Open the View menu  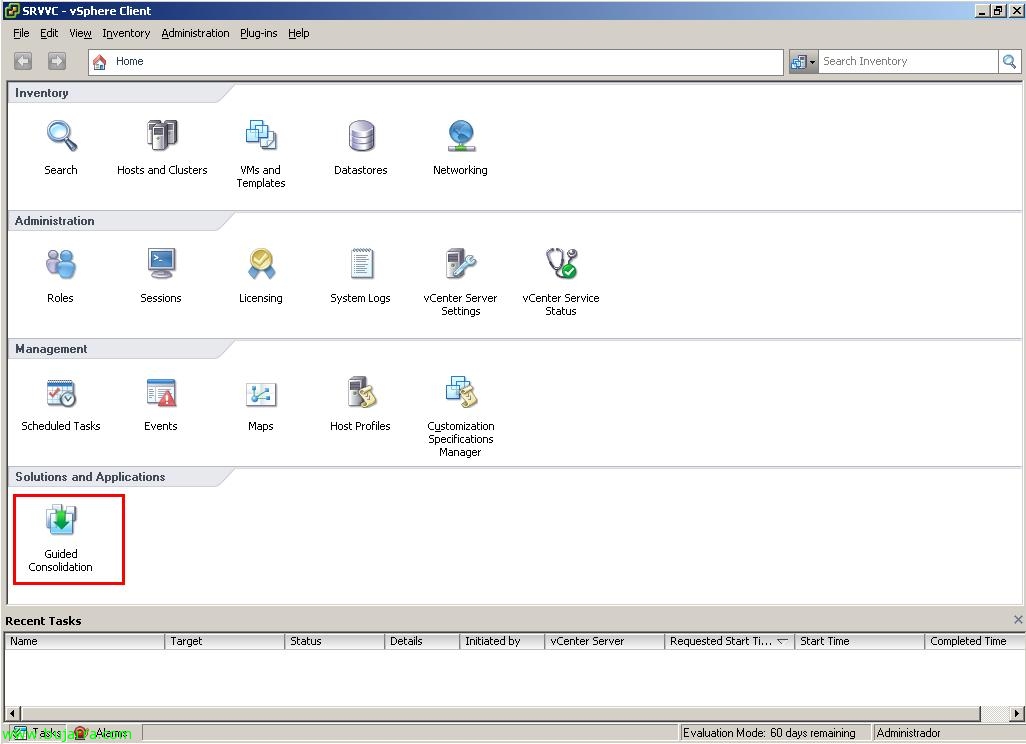(x=80, y=33)
